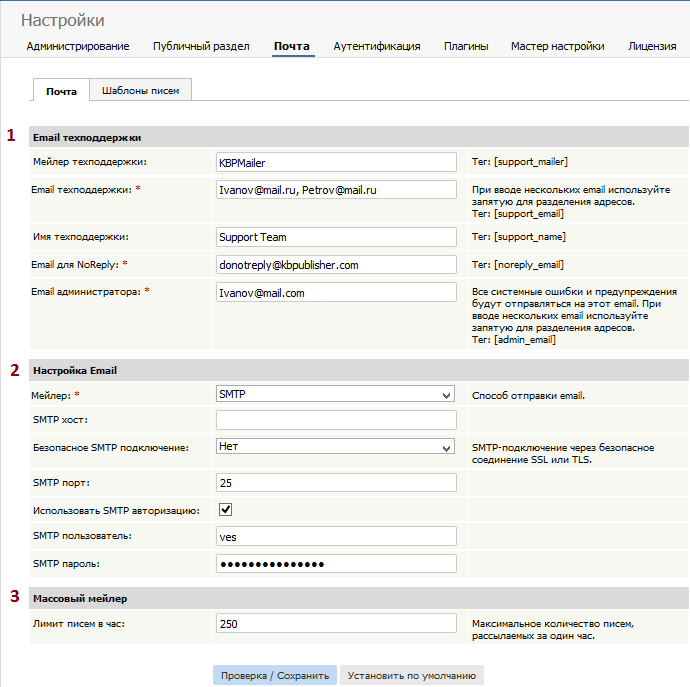The image size is (690, 687).
Task: Open the Мейлер SMTP dropdown
Action: click(x=335, y=394)
